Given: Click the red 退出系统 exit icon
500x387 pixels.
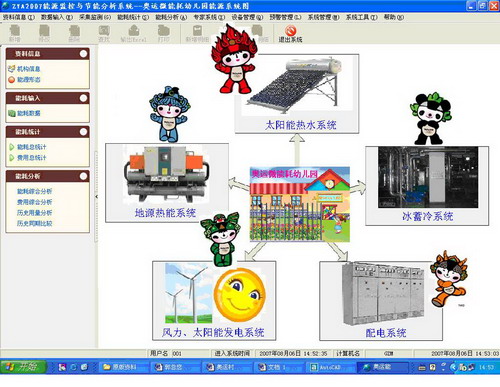Looking at the screenshot, I should (290, 34).
